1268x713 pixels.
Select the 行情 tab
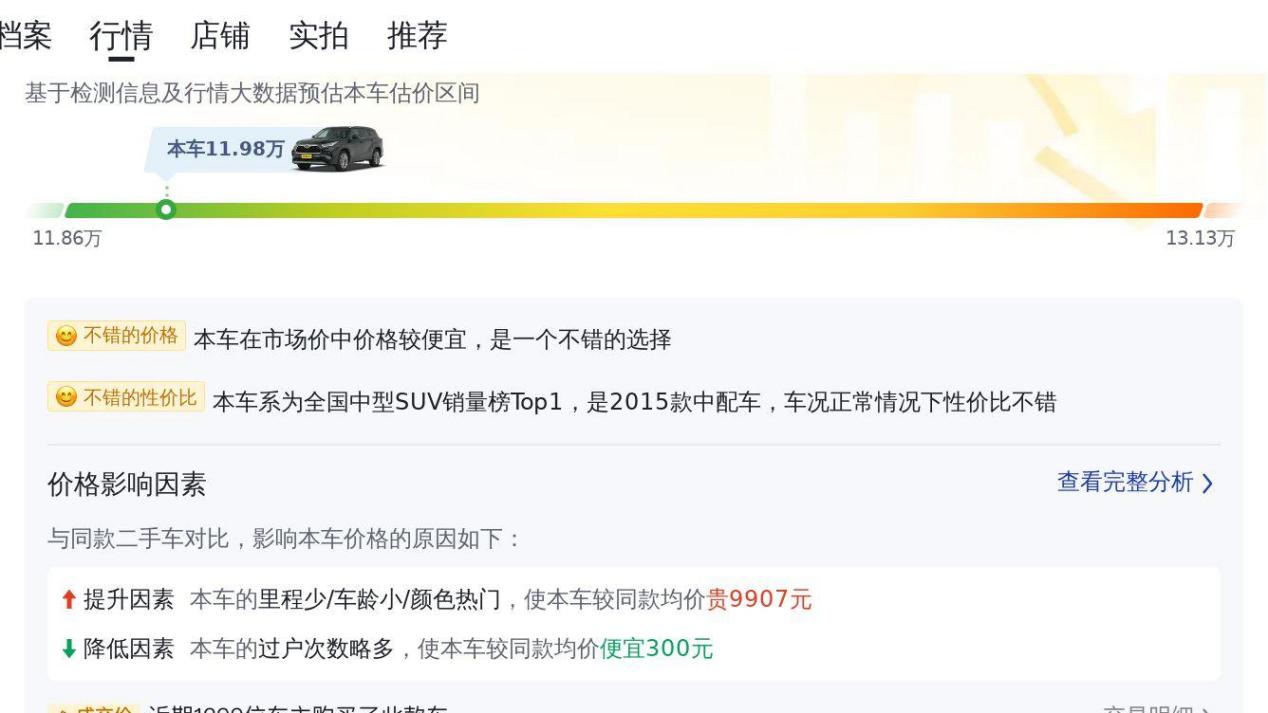click(121, 36)
